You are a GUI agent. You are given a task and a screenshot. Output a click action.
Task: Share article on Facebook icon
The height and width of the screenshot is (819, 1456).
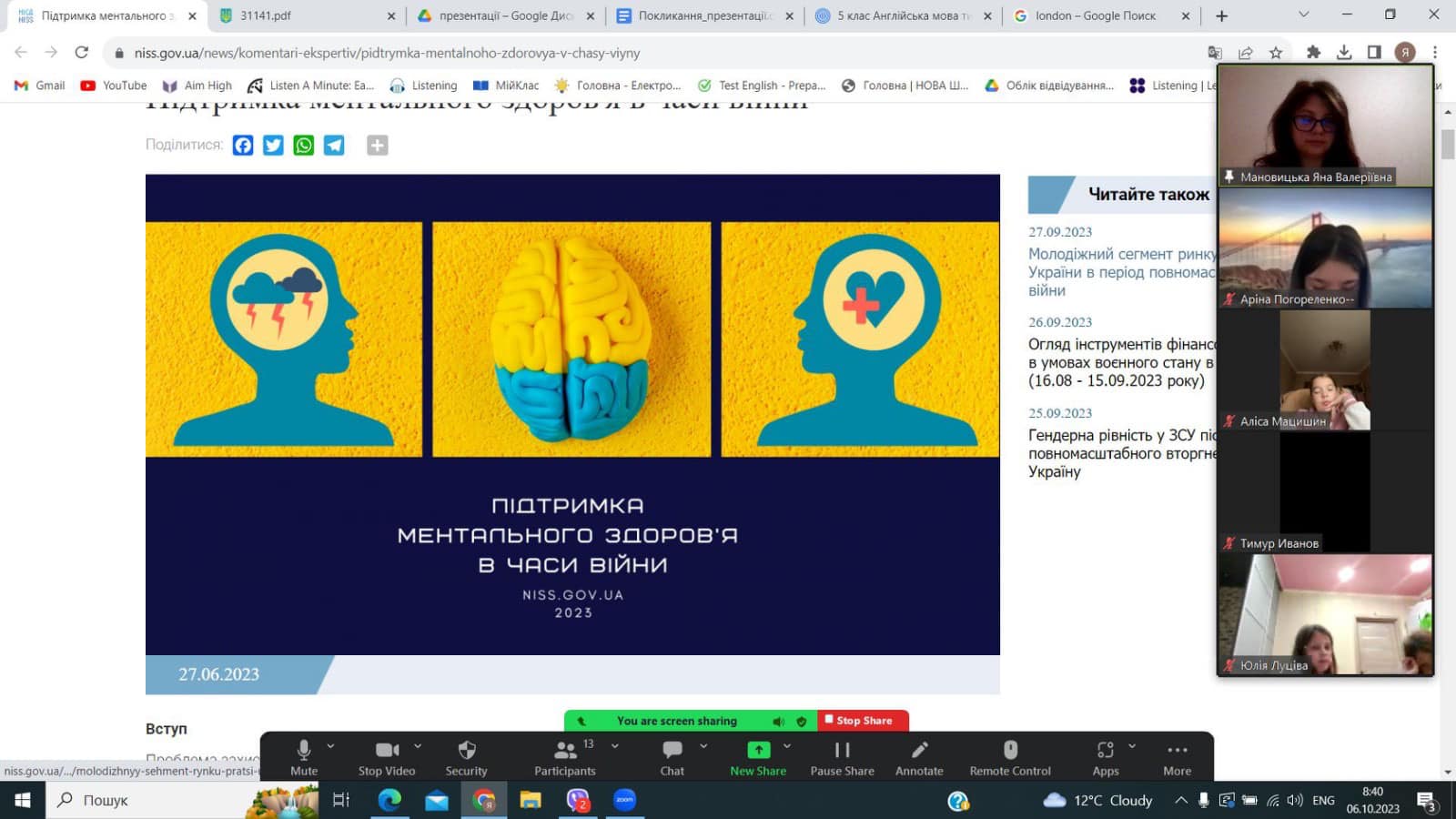point(243,146)
